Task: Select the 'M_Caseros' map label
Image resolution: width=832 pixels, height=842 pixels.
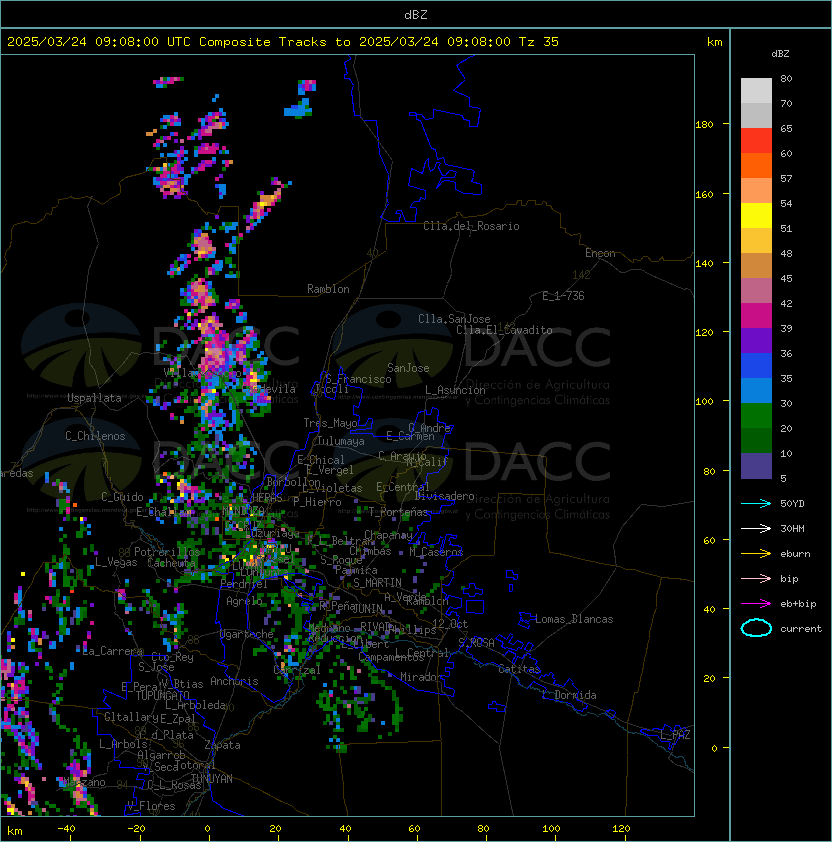Action: pos(436,552)
